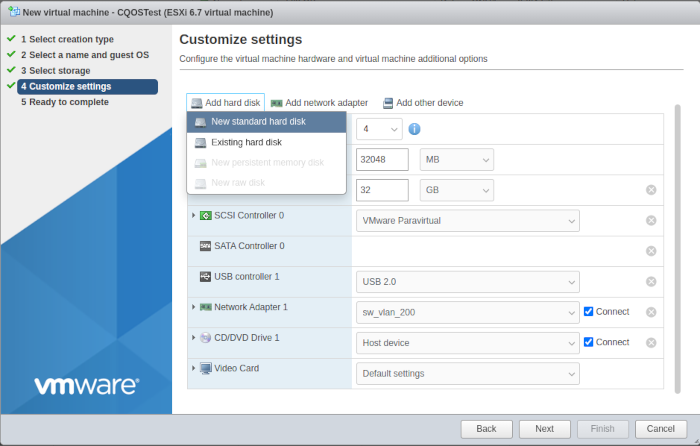
Task: Go to step 1 Select creation type
Action: coord(67,39)
